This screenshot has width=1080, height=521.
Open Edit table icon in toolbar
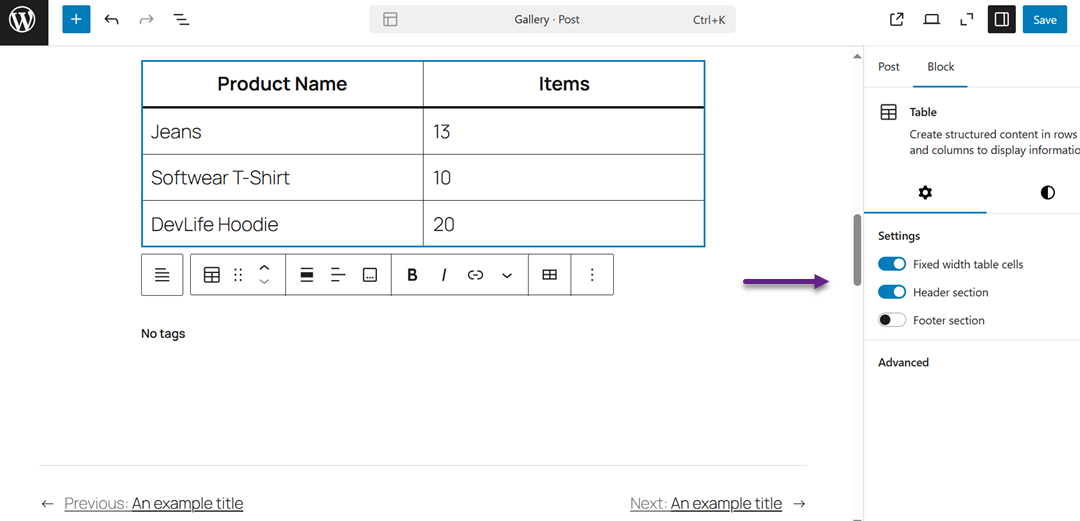549,275
